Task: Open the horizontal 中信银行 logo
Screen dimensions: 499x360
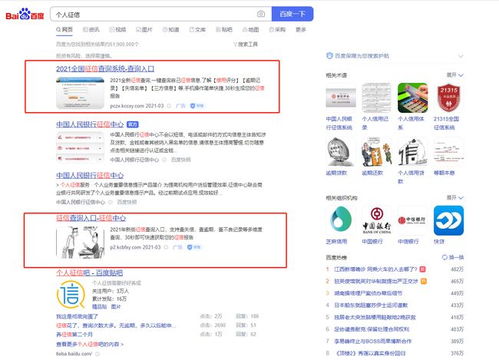Action: point(412,220)
